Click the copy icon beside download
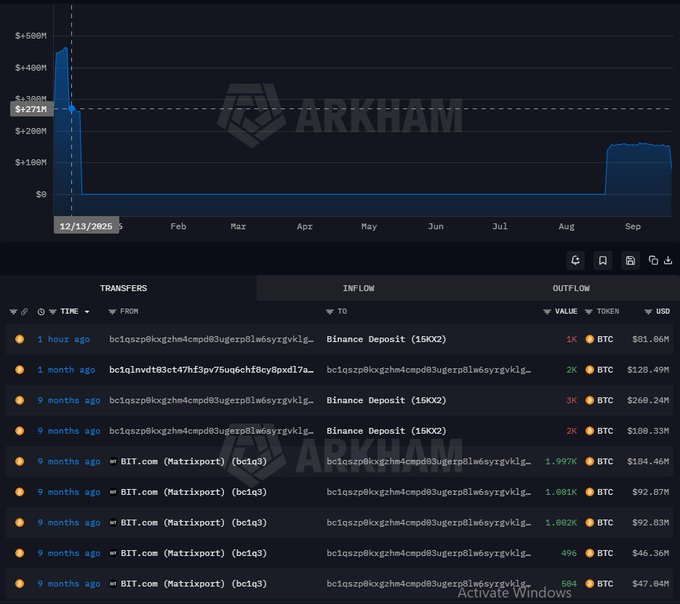Viewport: 680px width, 604px height. [653, 260]
